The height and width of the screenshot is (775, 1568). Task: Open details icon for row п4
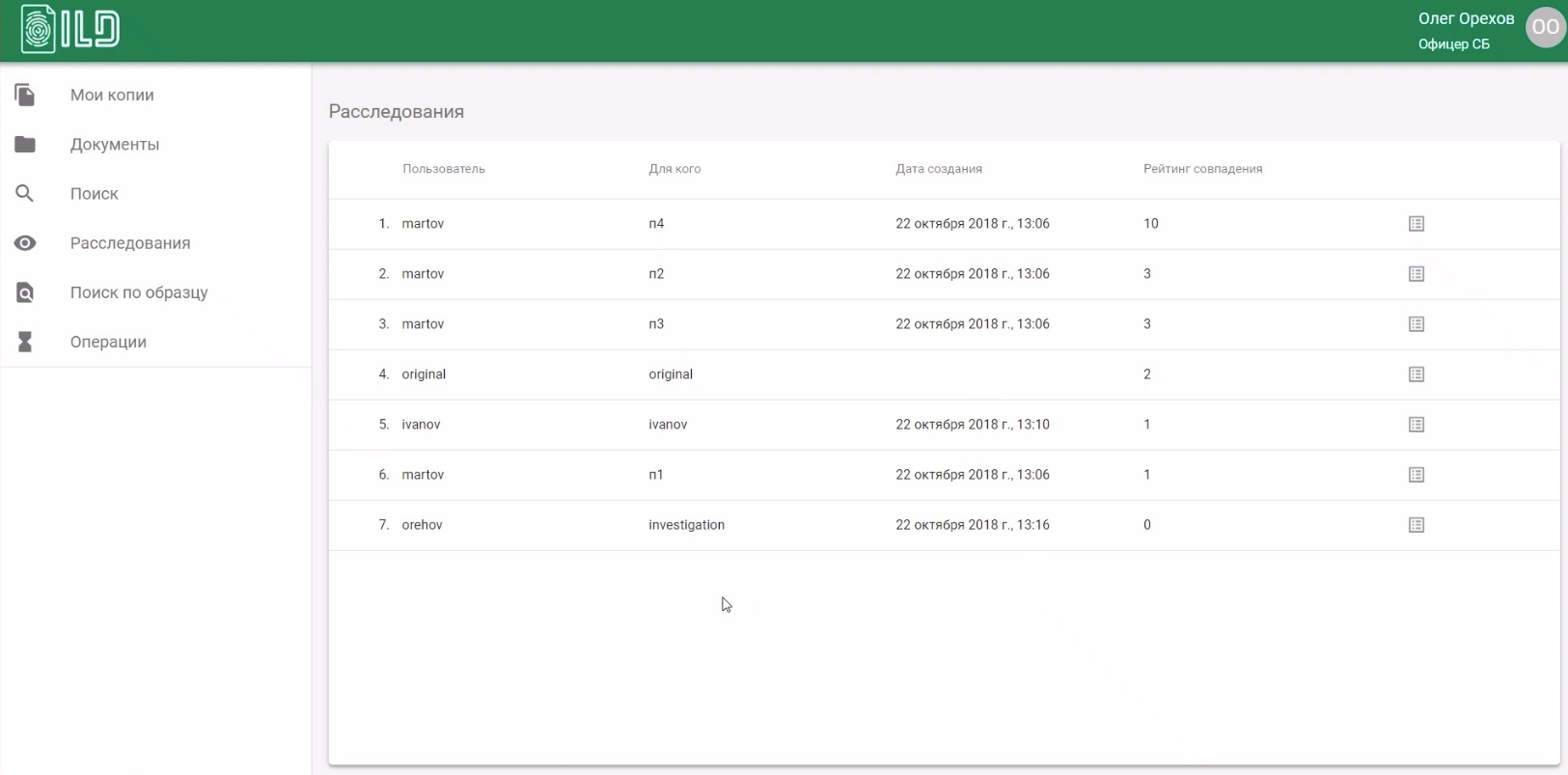1417,224
